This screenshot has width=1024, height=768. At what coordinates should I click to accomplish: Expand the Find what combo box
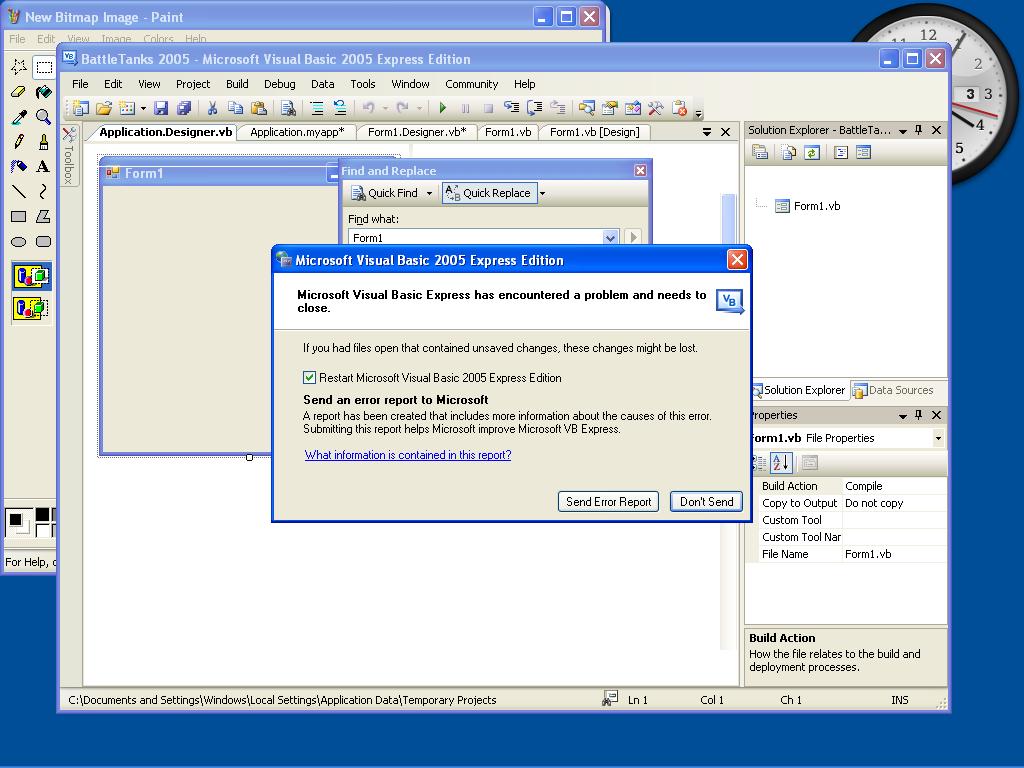click(610, 237)
